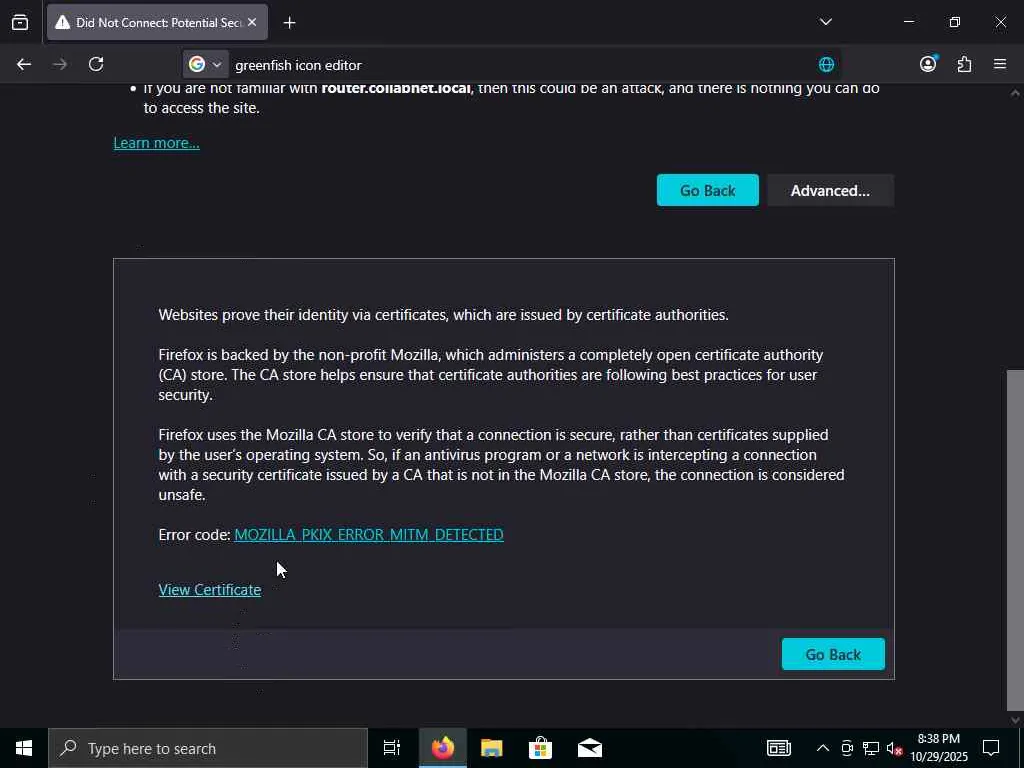1024x768 pixels.
Task: Click the bold router.collabnet.local text
Action: [396, 88]
